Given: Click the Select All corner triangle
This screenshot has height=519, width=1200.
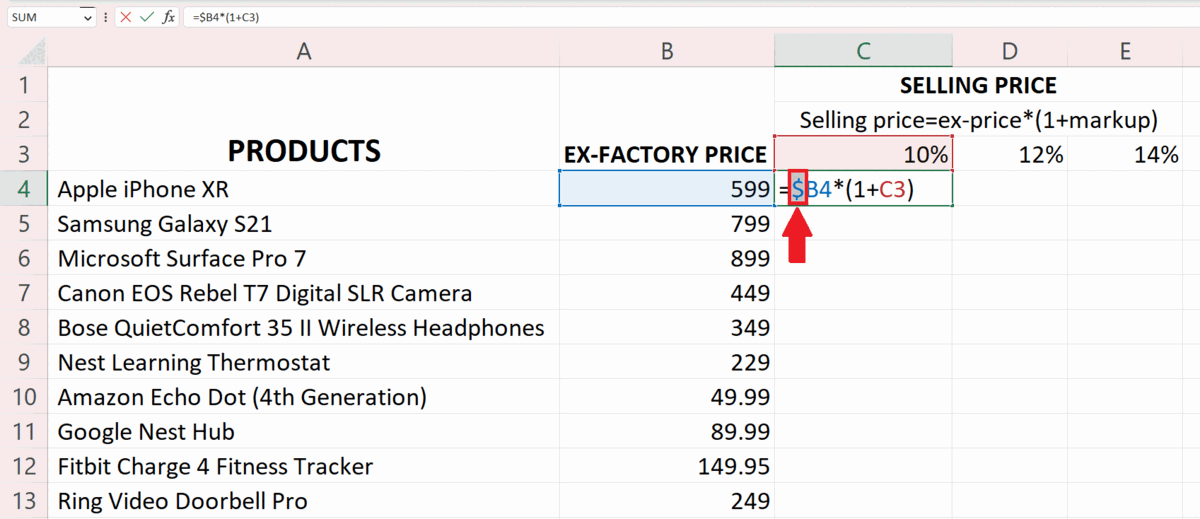Looking at the screenshot, I should (x=32, y=51).
